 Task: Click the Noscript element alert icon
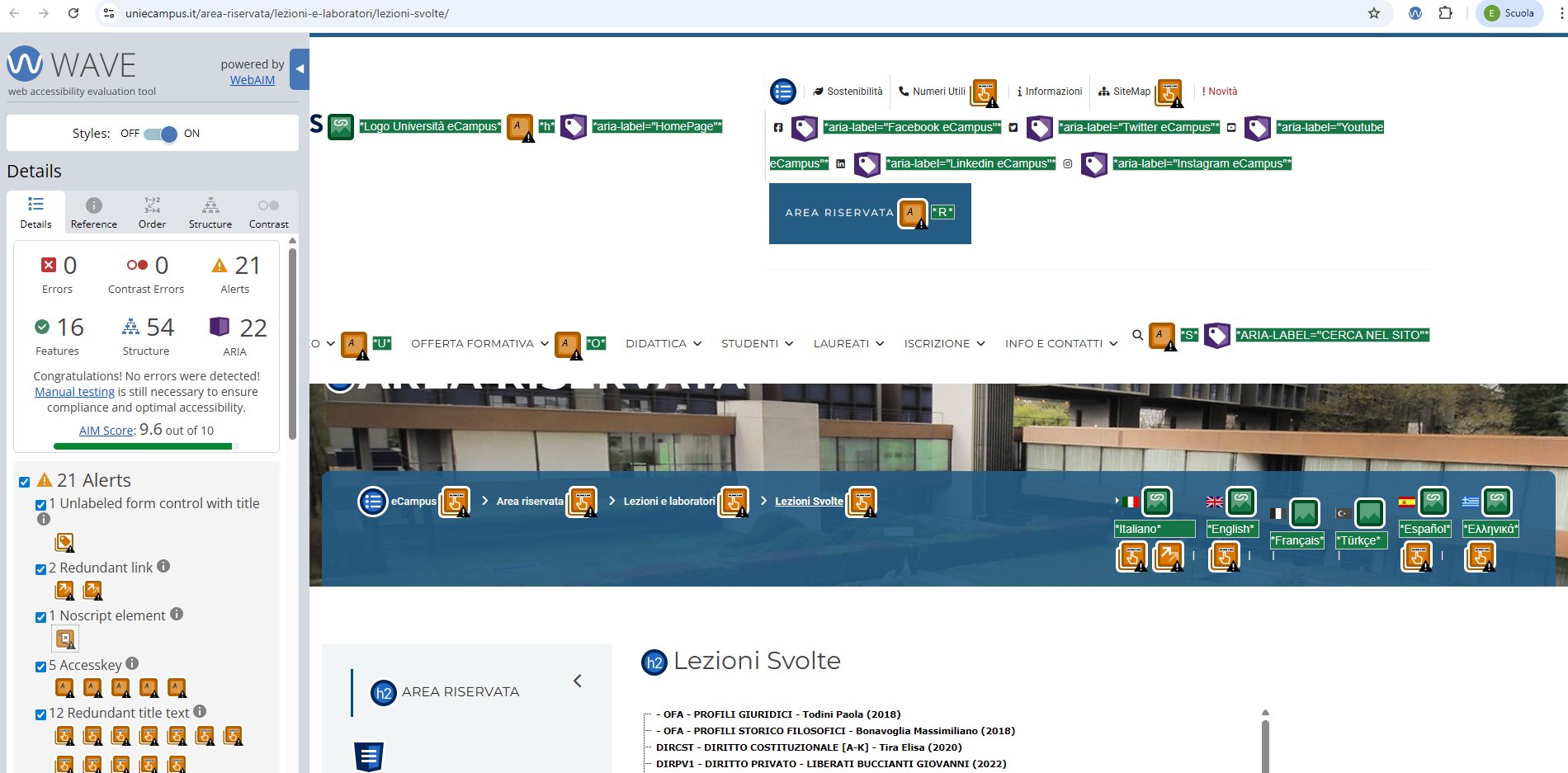coord(65,639)
